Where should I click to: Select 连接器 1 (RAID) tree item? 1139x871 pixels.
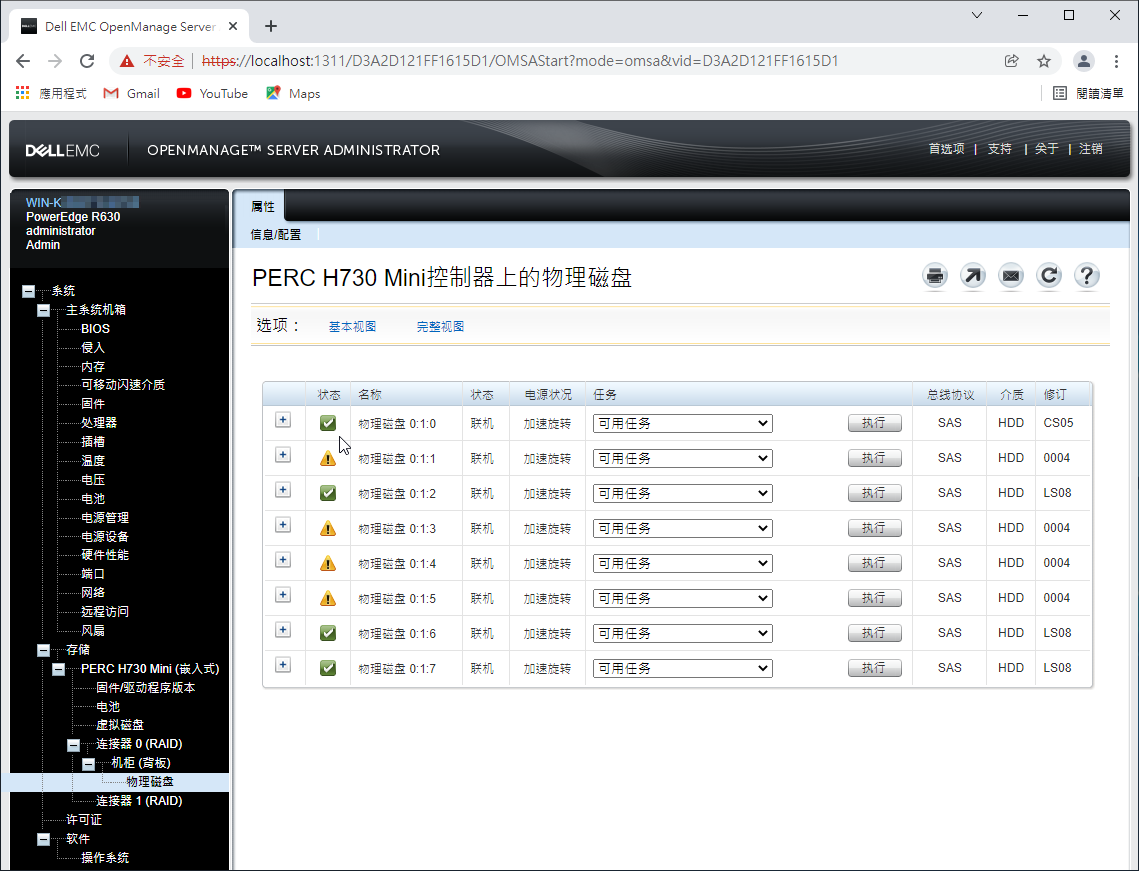(139, 801)
